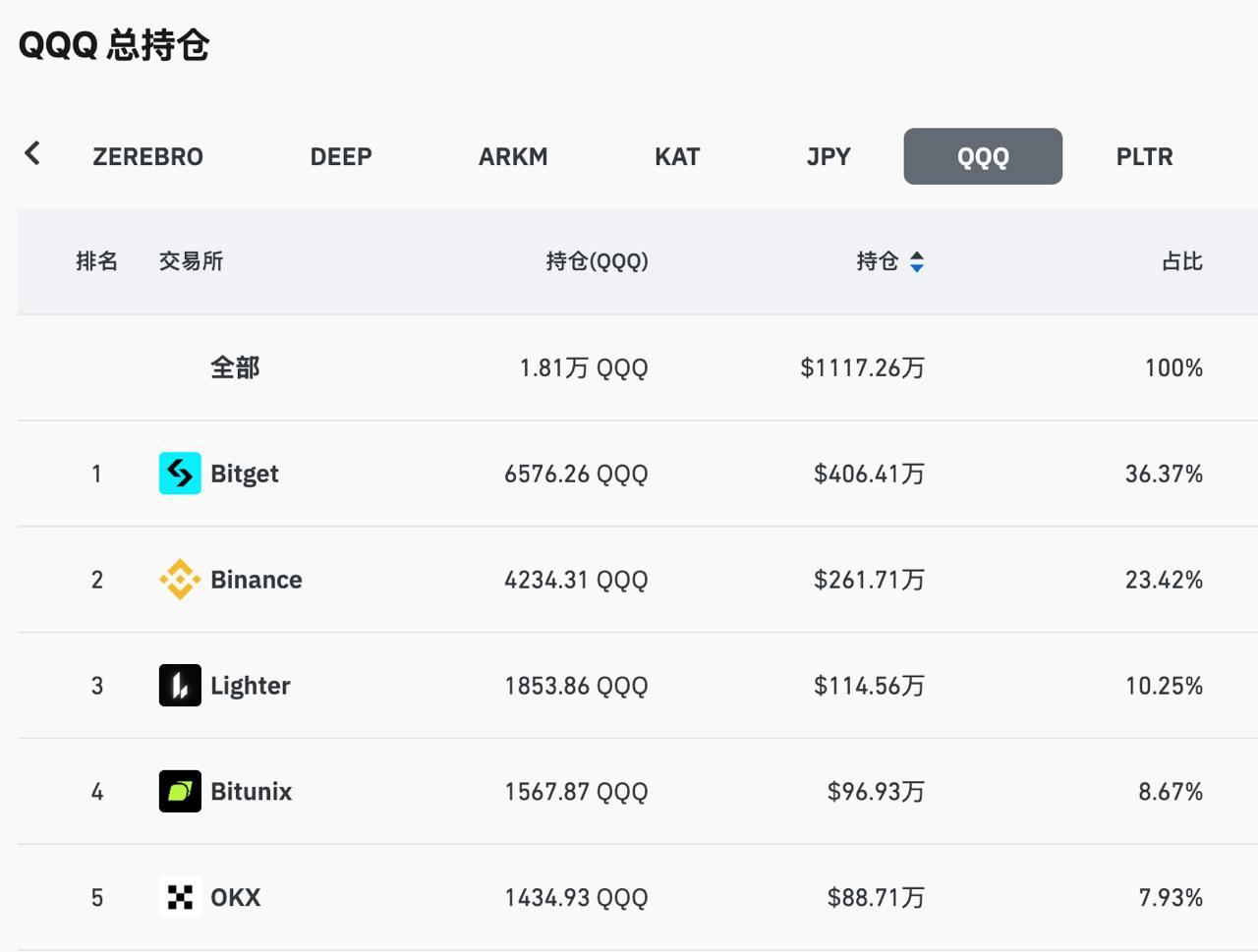1258x952 pixels.
Task: Click the Bitget exchange logo icon
Action: (180, 474)
